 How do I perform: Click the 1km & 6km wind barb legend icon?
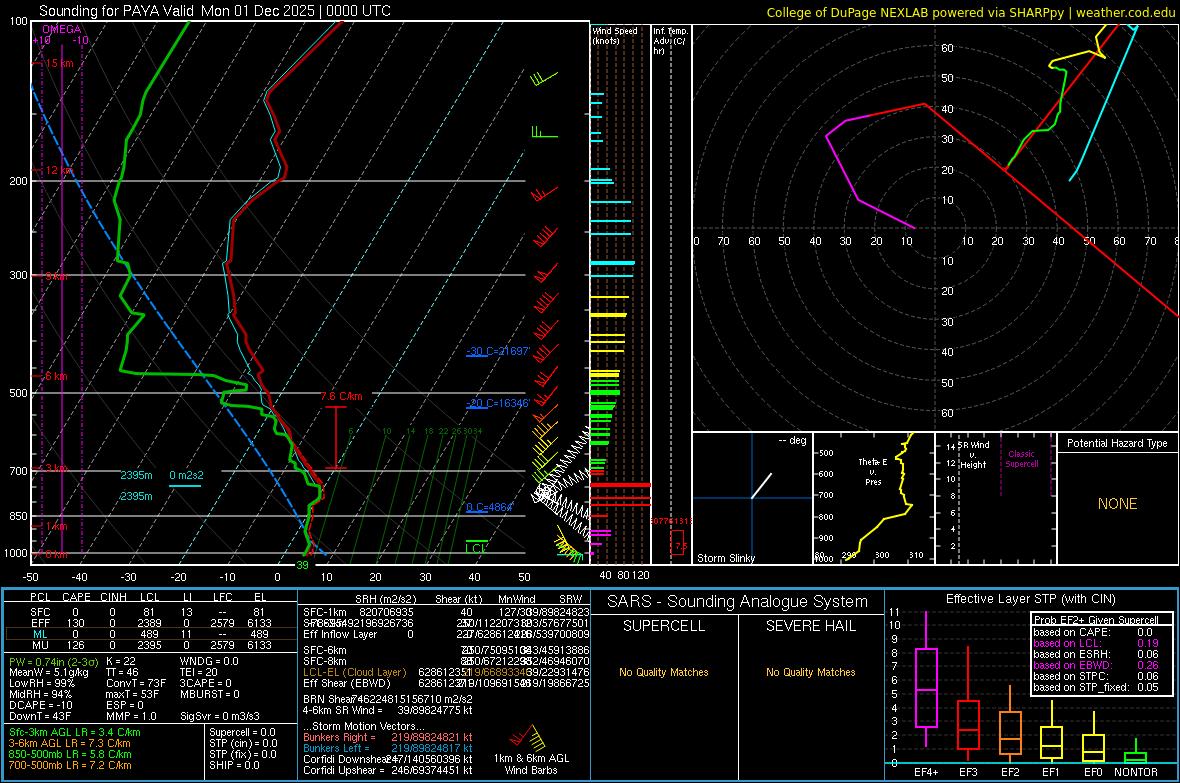(x=527, y=736)
